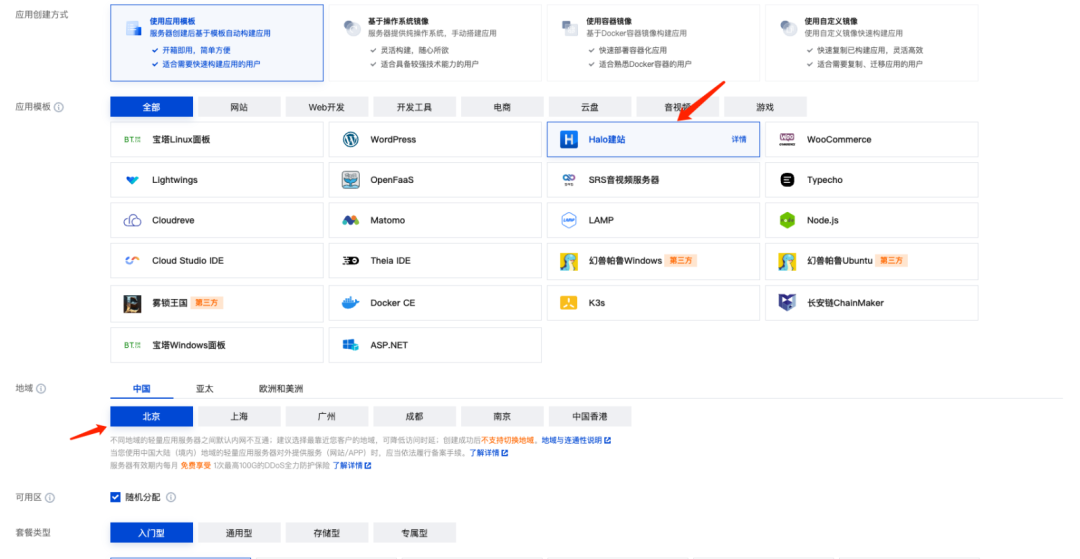Switch to the 全部 template category
This screenshot has width=1080, height=559.
(152, 107)
